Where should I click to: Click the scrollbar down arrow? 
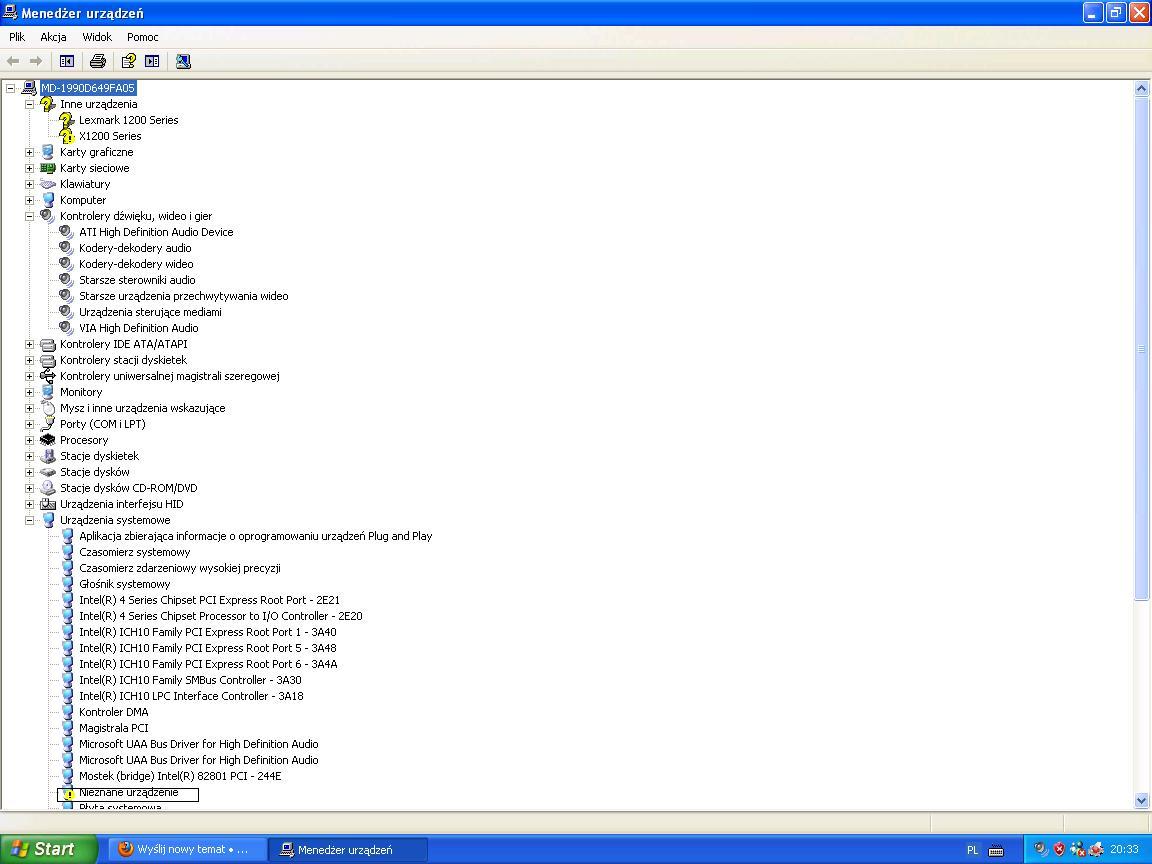1141,800
